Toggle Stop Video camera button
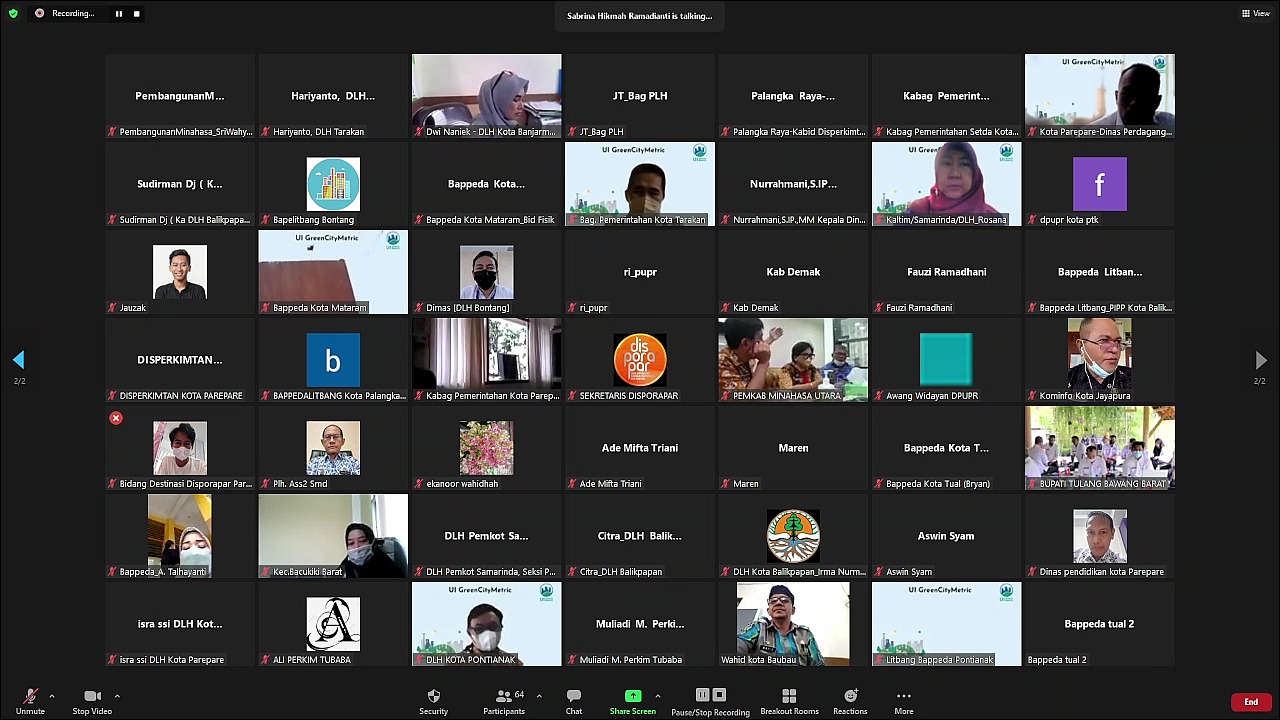This screenshot has width=1280, height=720. coord(92,701)
